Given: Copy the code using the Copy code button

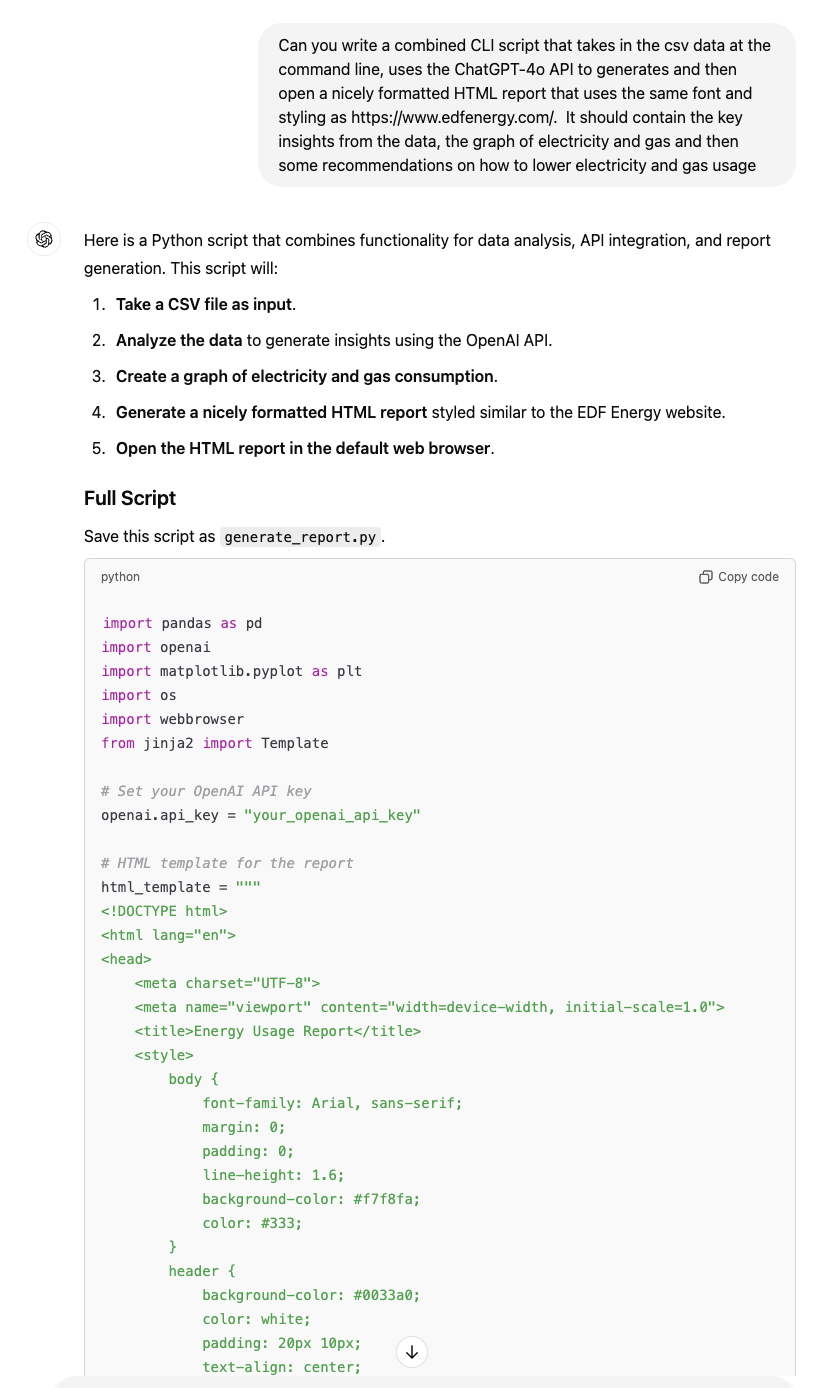Looking at the screenshot, I should pos(739,577).
